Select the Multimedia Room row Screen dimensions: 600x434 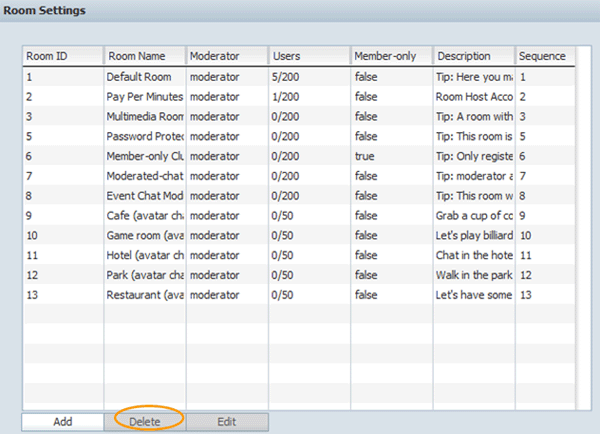tap(144, 117)
